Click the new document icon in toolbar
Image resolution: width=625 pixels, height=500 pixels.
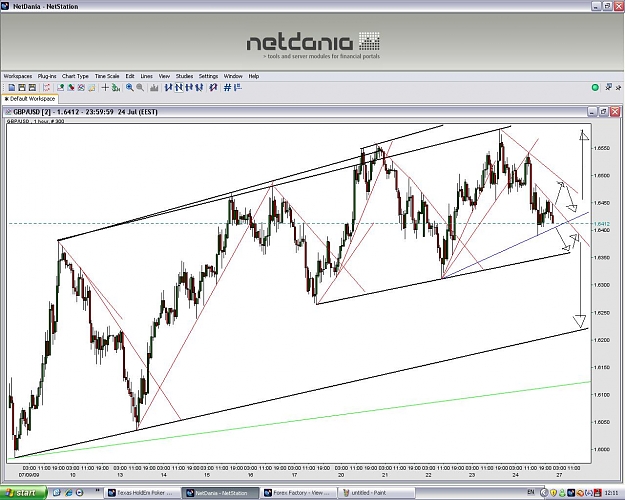point(12,88)
